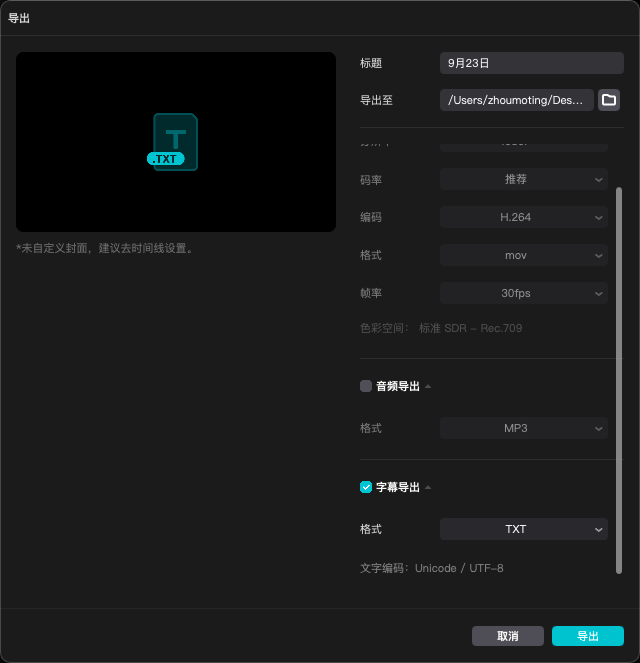Click the folder icon to browse export location

[609, 100]
